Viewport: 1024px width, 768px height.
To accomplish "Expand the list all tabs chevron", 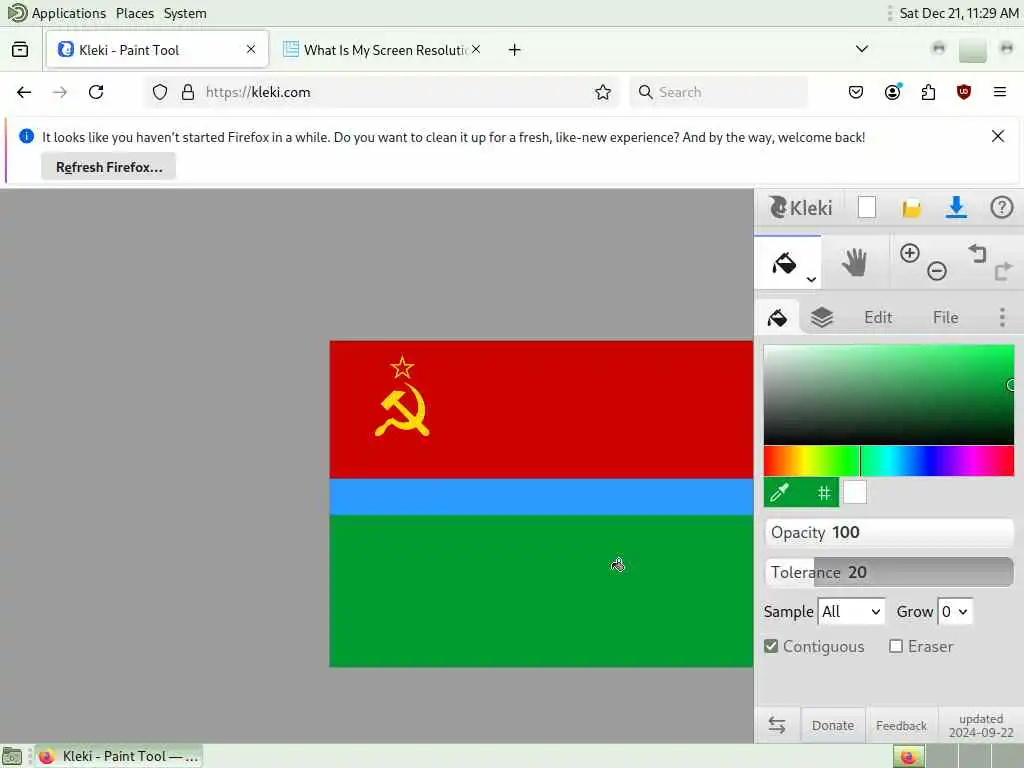I will (x=861, y=49).
